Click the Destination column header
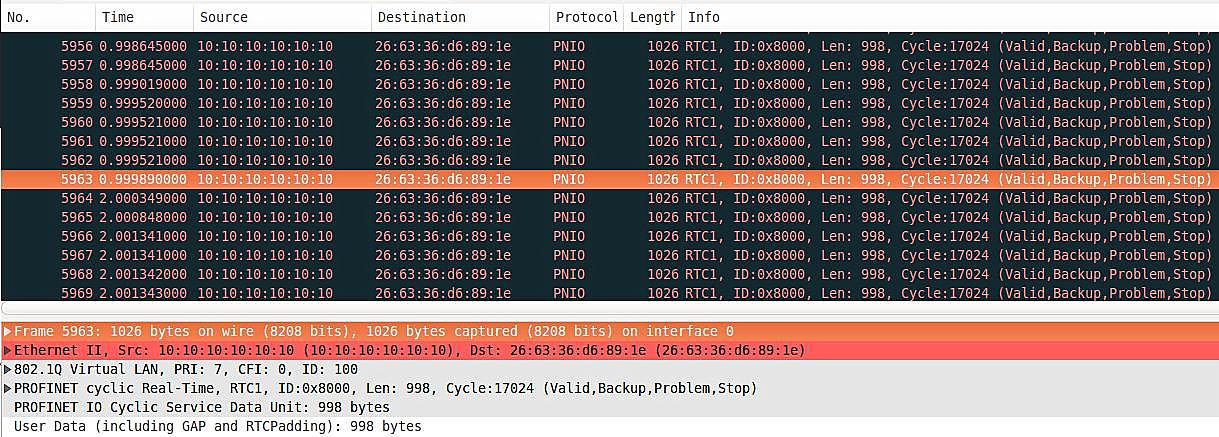Image resolution: width=1219 pixels, height=437 pixels. click(458, 17)
